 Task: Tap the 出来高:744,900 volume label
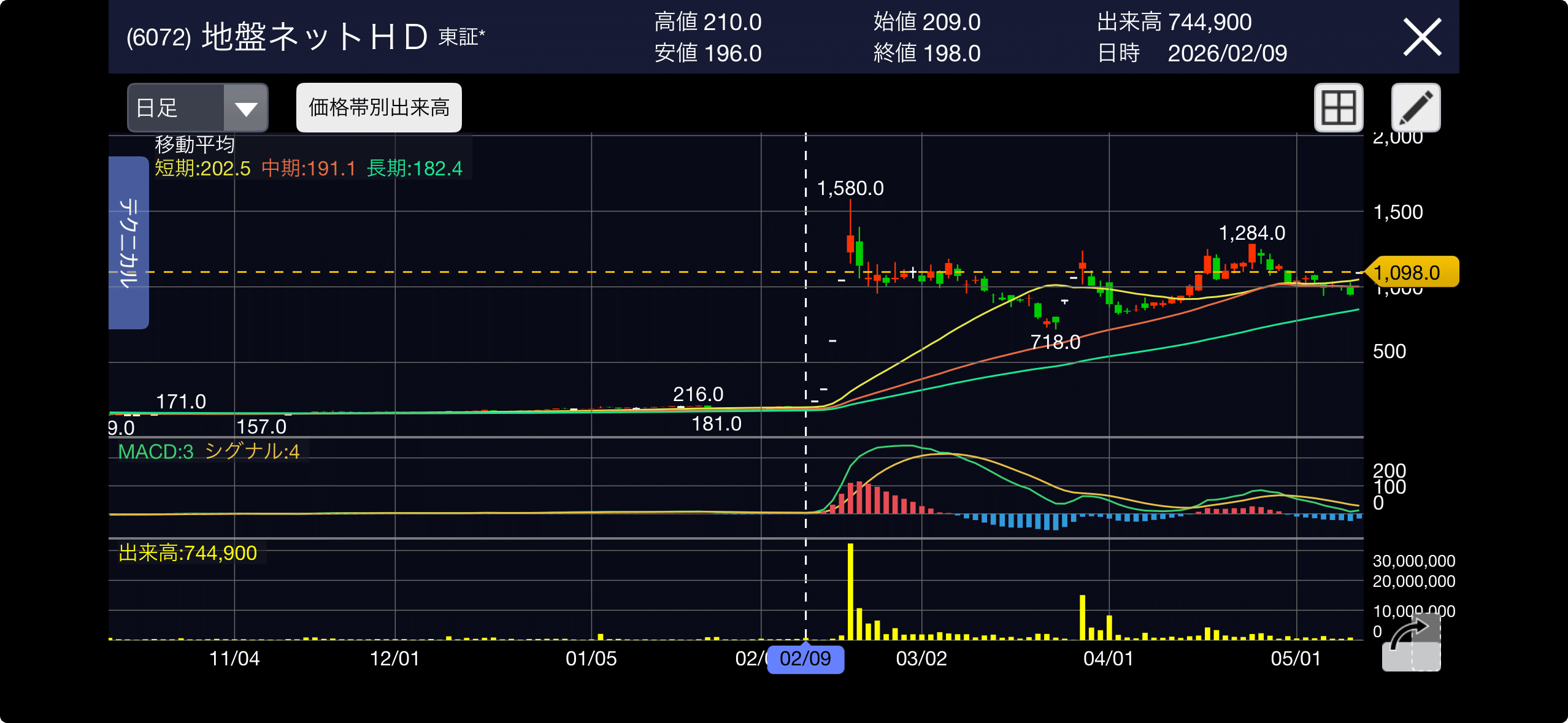188,553
